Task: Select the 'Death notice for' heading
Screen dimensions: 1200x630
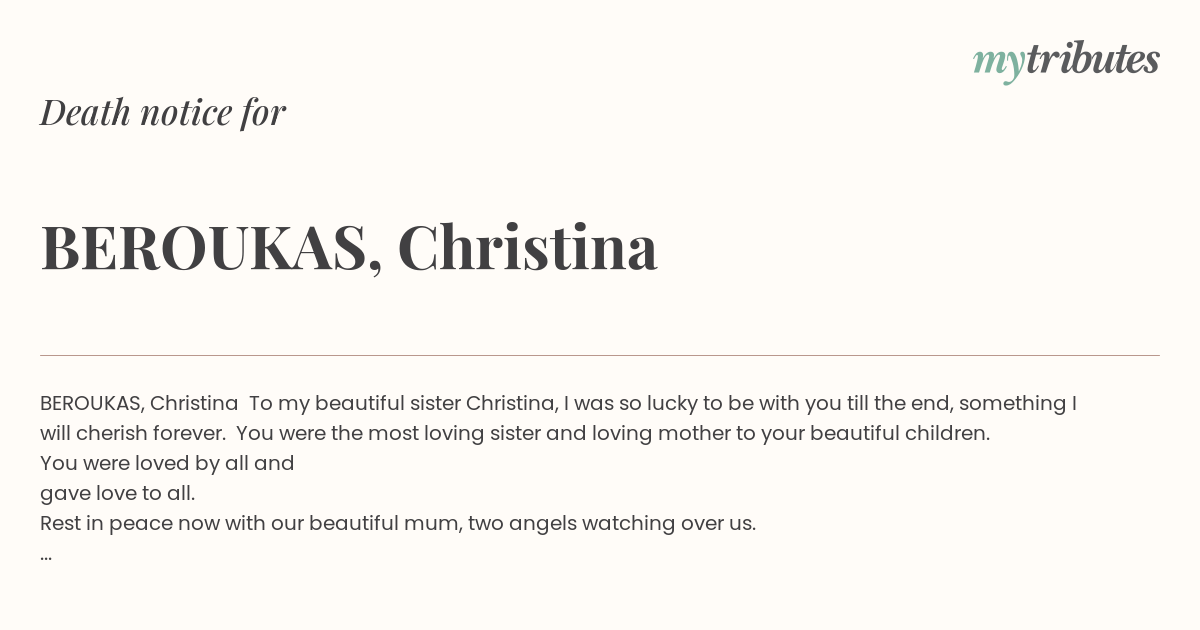Action: (x=163, y=112)
